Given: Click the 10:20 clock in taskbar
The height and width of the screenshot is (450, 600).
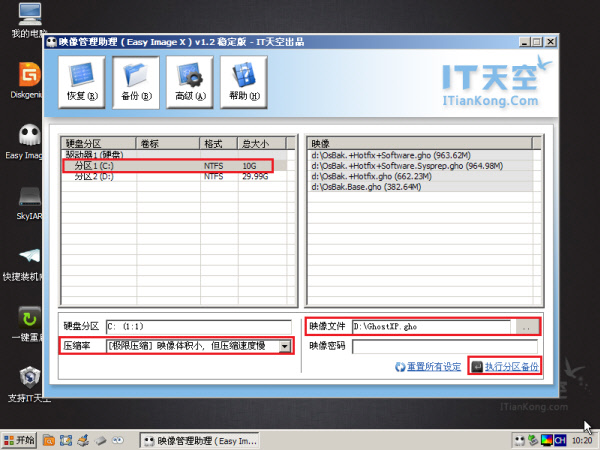Looking at the screenshot, I should pyautogui.click(x=582, y=440).
